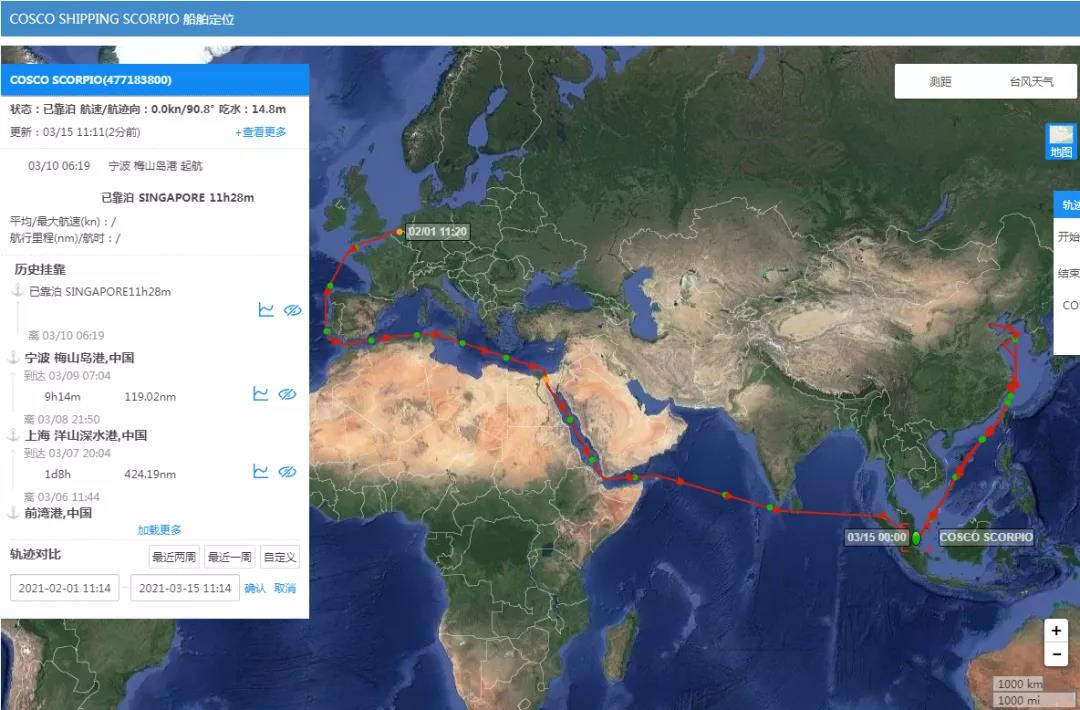Expand vessel details via +查看更多
The height and width of the screenshot is (710, 1080).
[261, 132]
